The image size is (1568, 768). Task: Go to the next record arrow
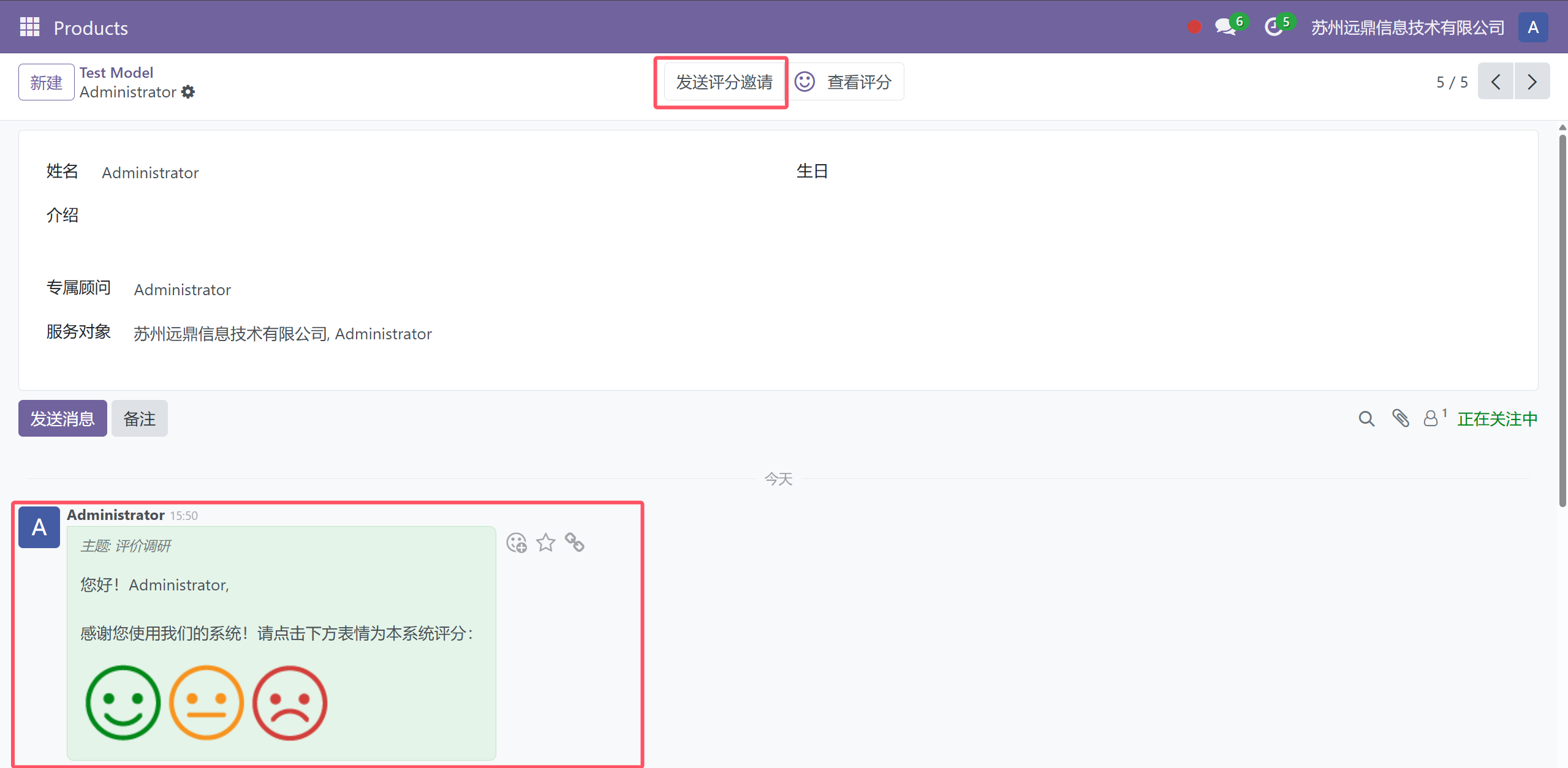point(1531,82)
